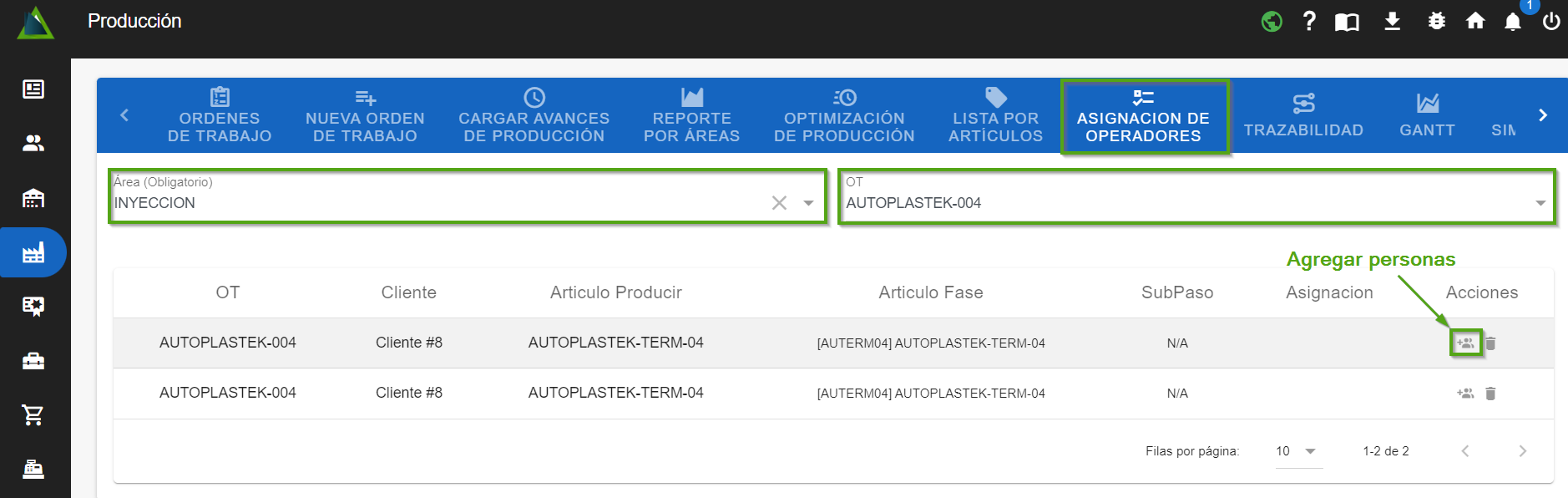Delete the second AUTOPLASTEK-004 row
This screenshot has width=1568, height=498.
1490,394
